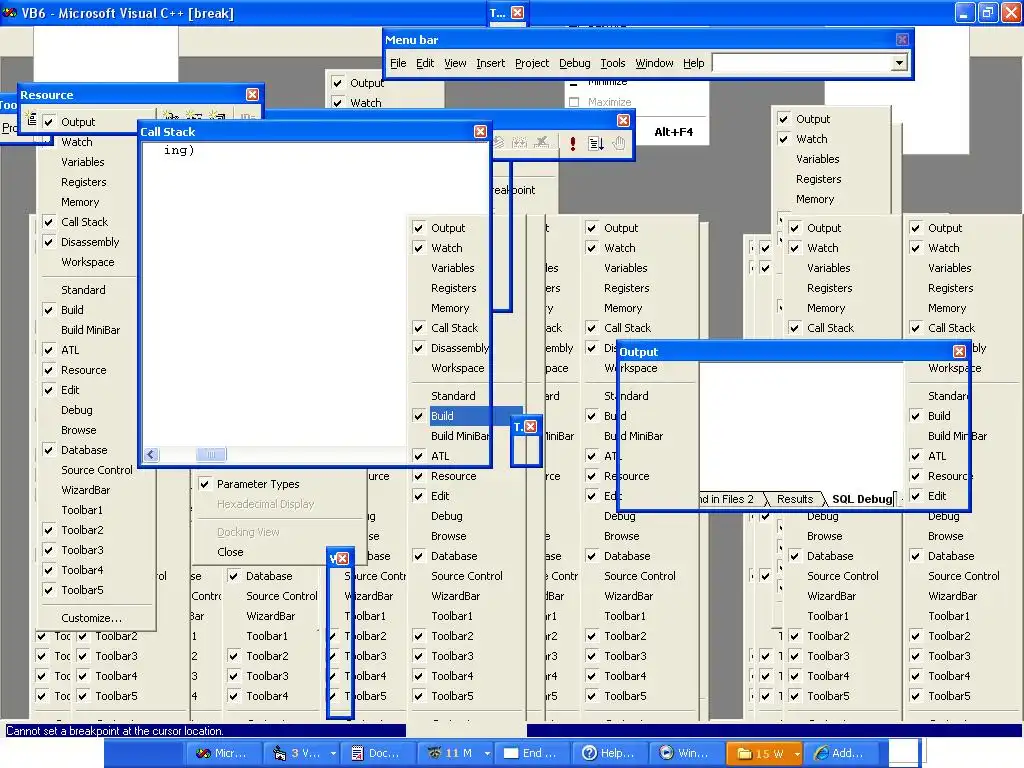Image resolution: width=1024 pixels, height=768 pixels.
Task: Open the Help menu in Menu bar
Action: pyautogui.click(x=694, y=63)
